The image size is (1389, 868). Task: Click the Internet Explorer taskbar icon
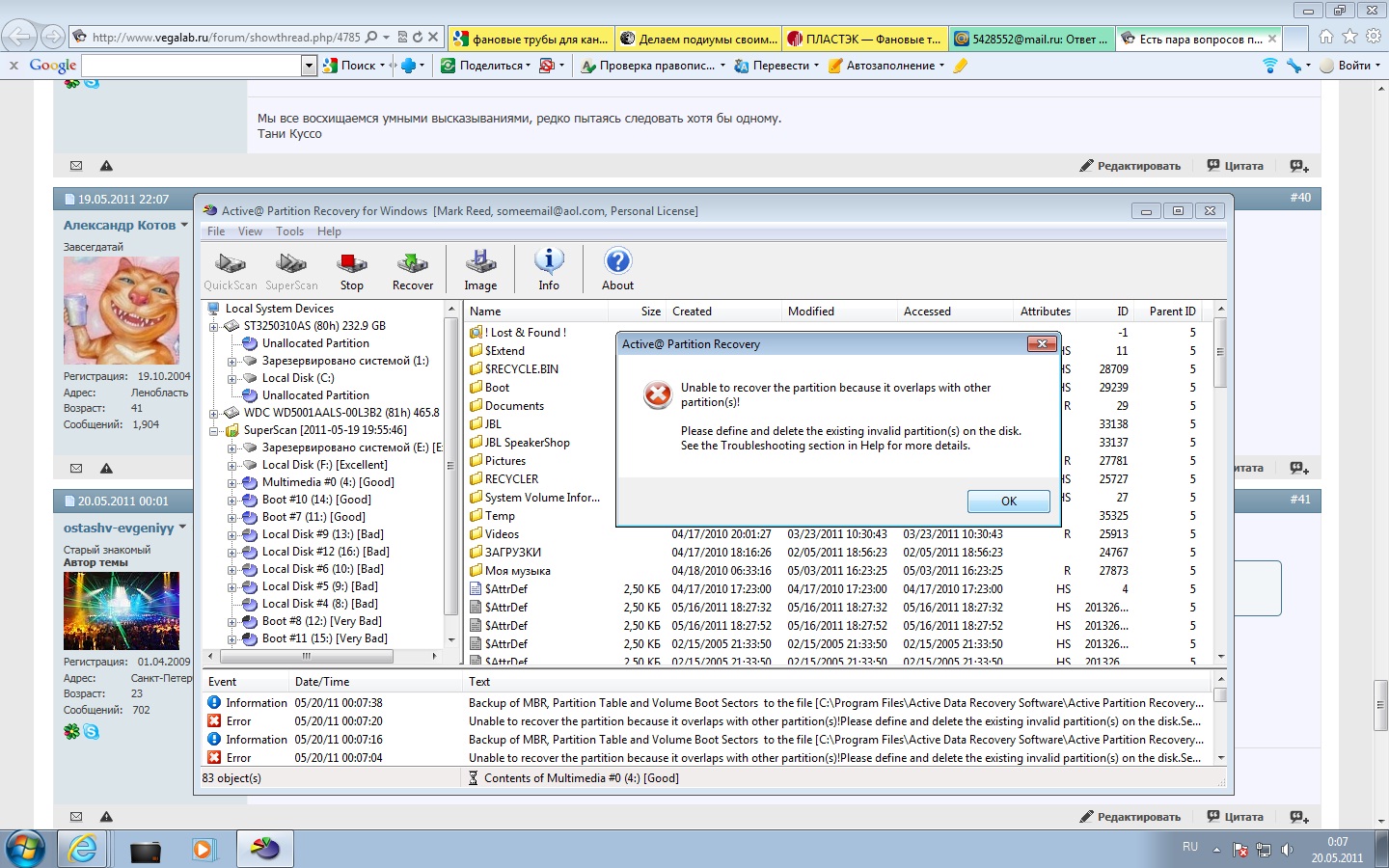point(83,849)
